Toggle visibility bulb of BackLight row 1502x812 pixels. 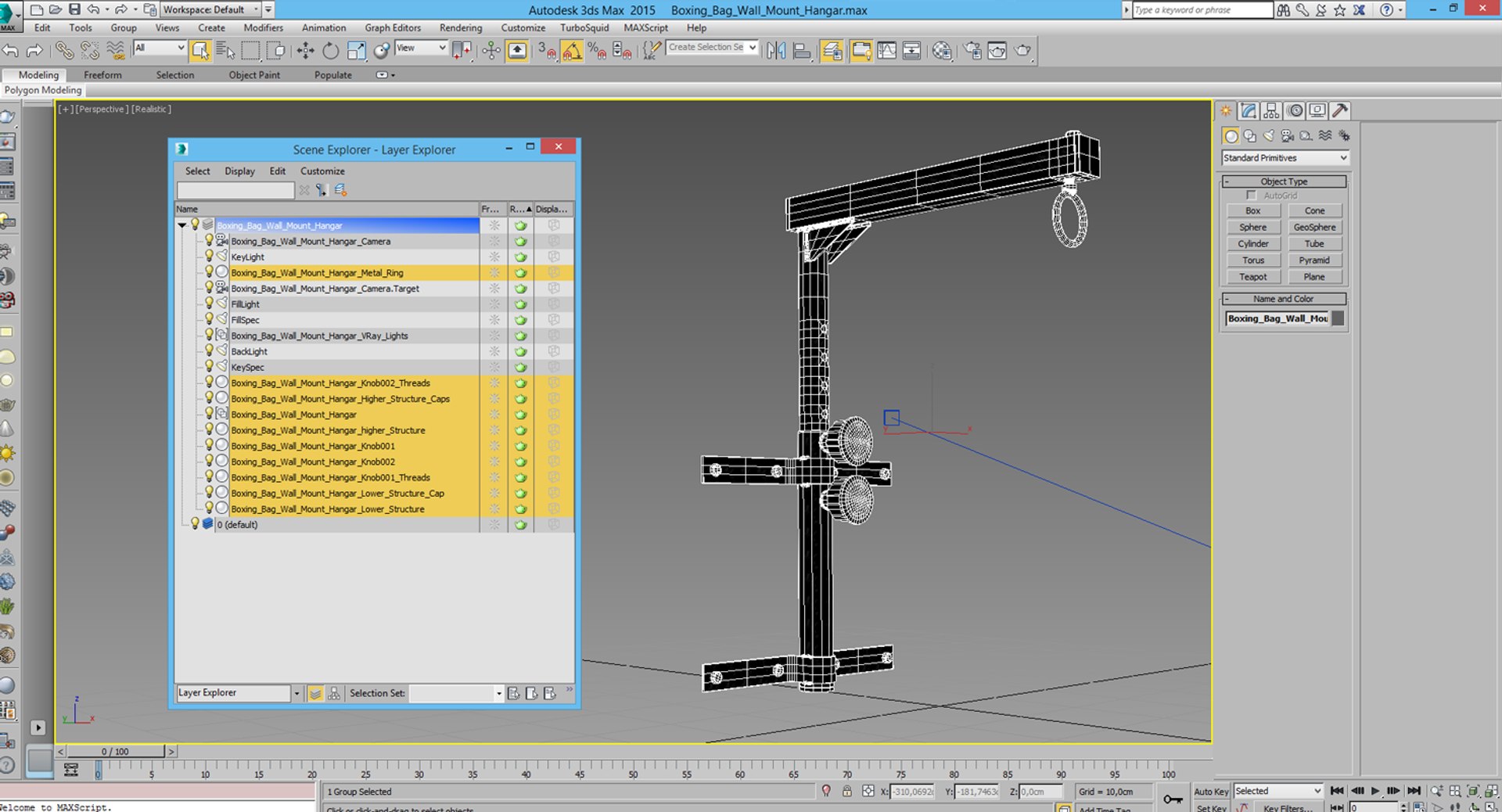pos(209,350)
